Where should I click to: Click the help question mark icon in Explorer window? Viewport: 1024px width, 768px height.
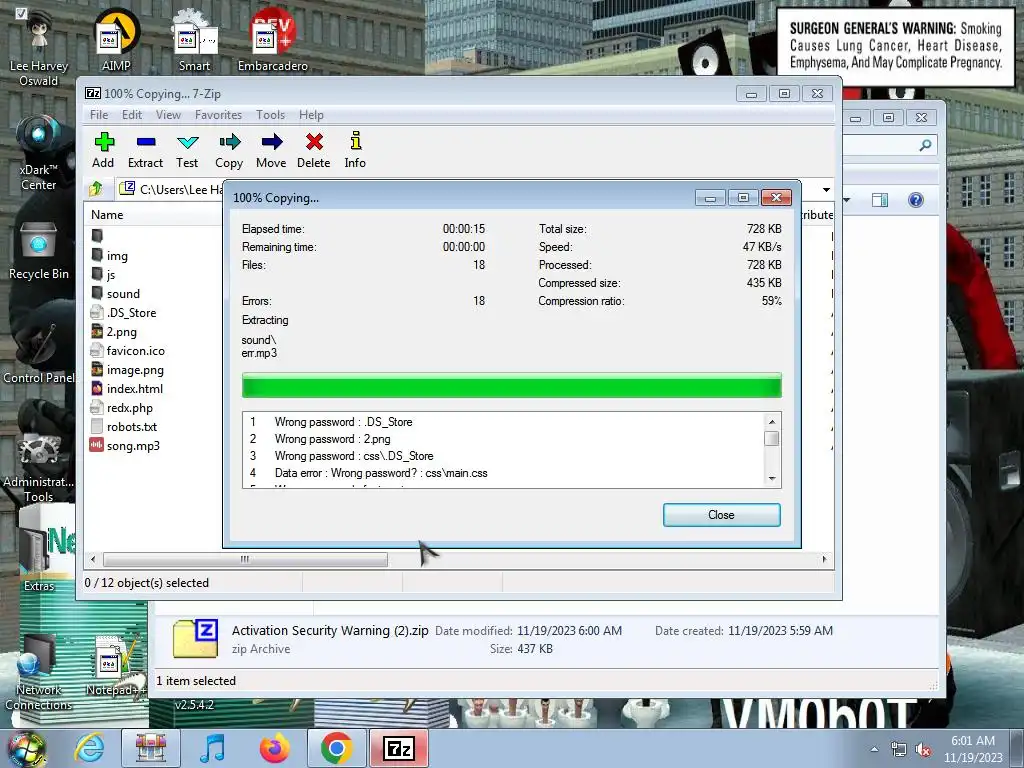(916, 200)
